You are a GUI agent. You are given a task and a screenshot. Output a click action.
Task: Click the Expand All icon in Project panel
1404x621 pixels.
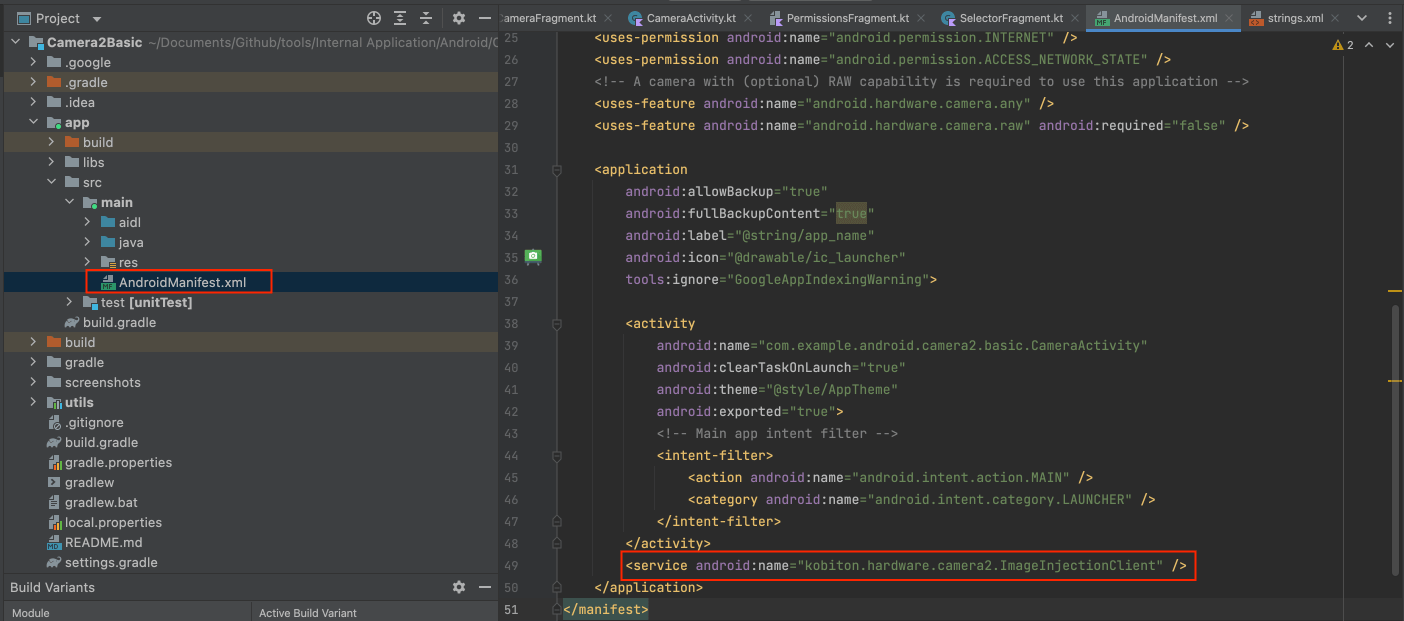point(400,18)
